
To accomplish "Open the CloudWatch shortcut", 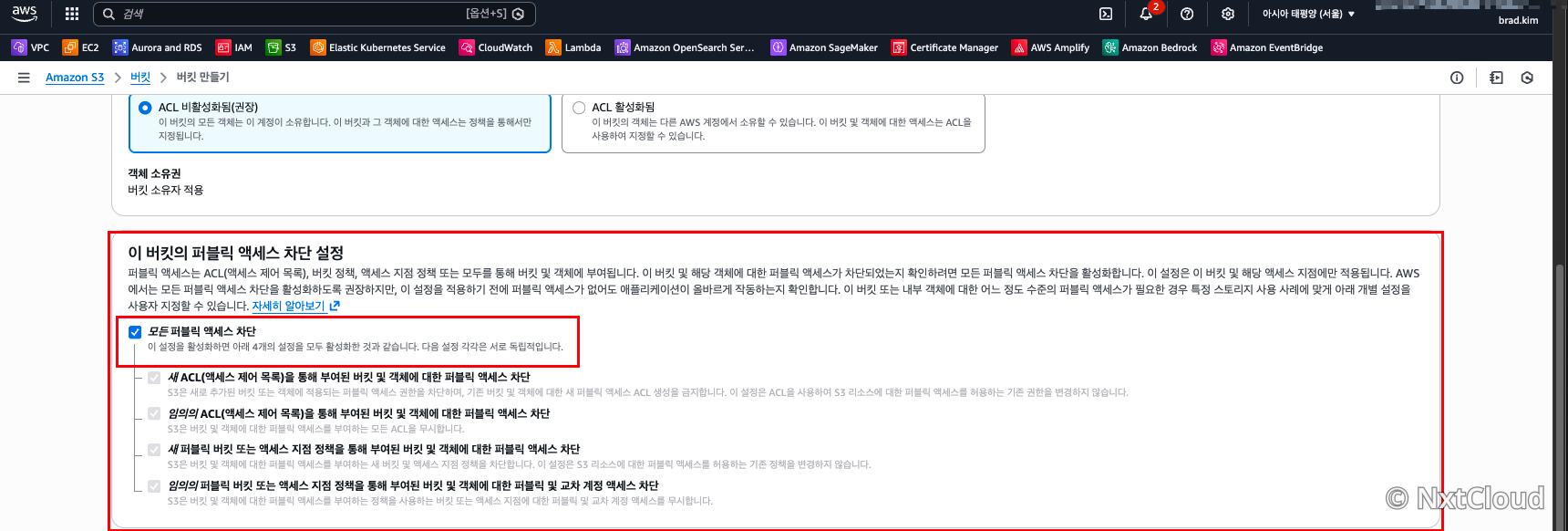I will (496, 47).
